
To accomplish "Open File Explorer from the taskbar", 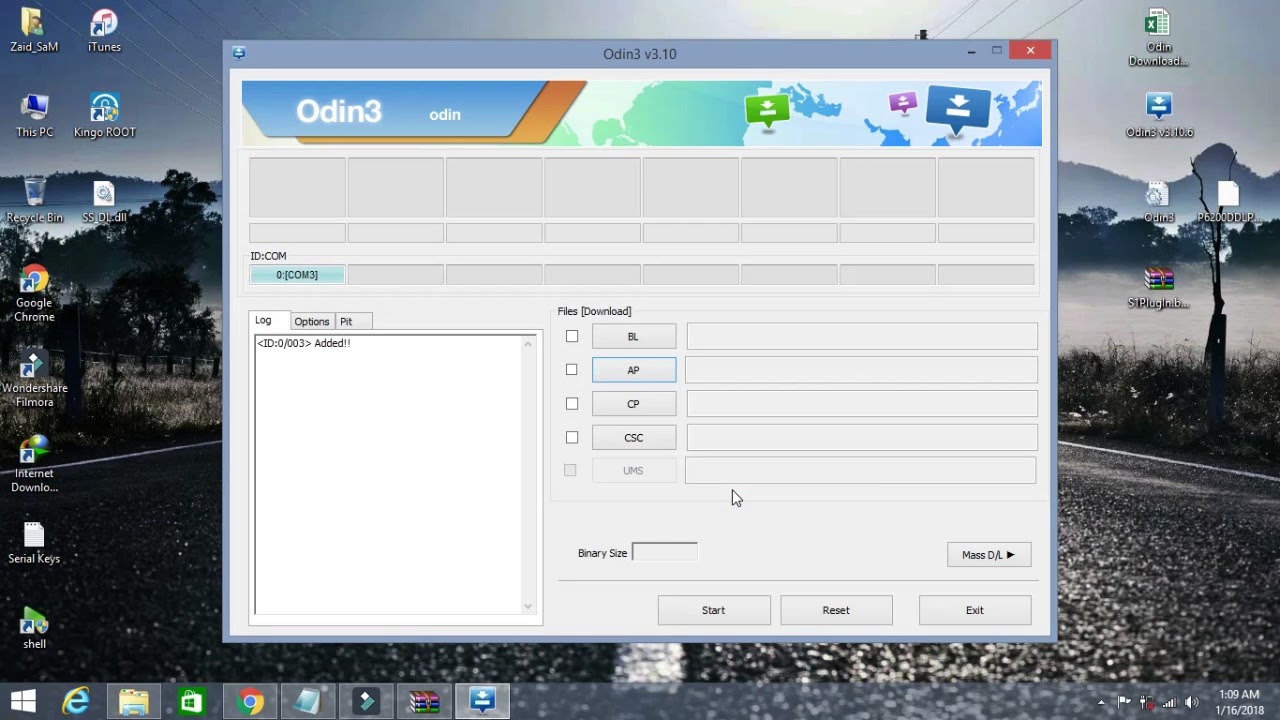I will (134, 702).
